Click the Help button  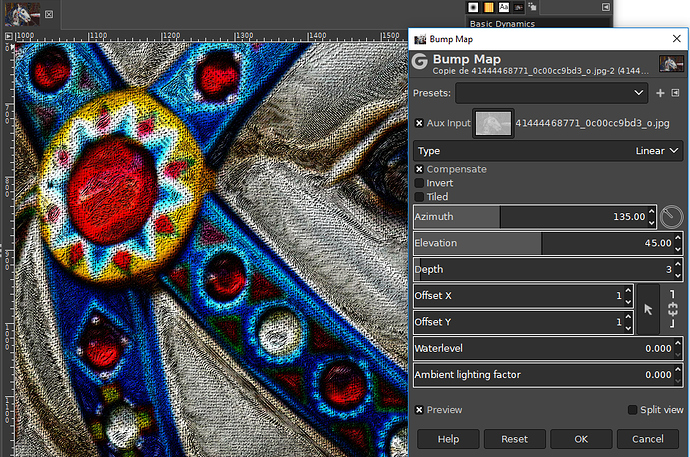coord(448,439)
